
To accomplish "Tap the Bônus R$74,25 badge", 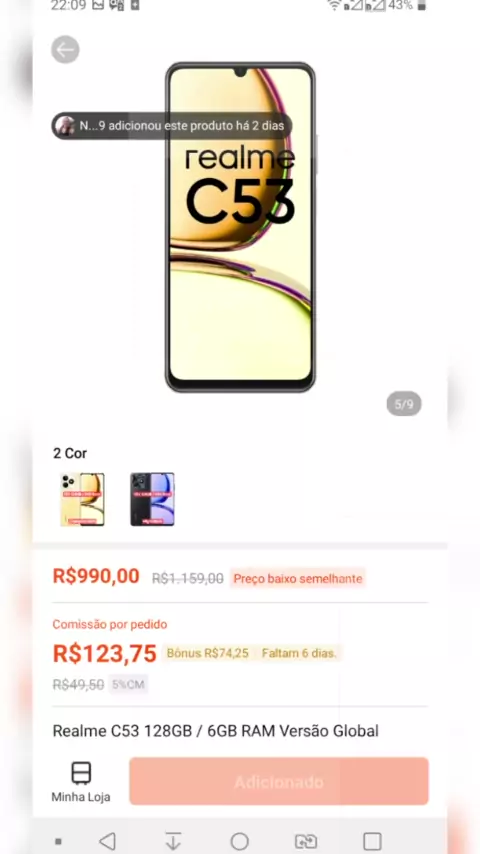I will [x=208, y=653].
